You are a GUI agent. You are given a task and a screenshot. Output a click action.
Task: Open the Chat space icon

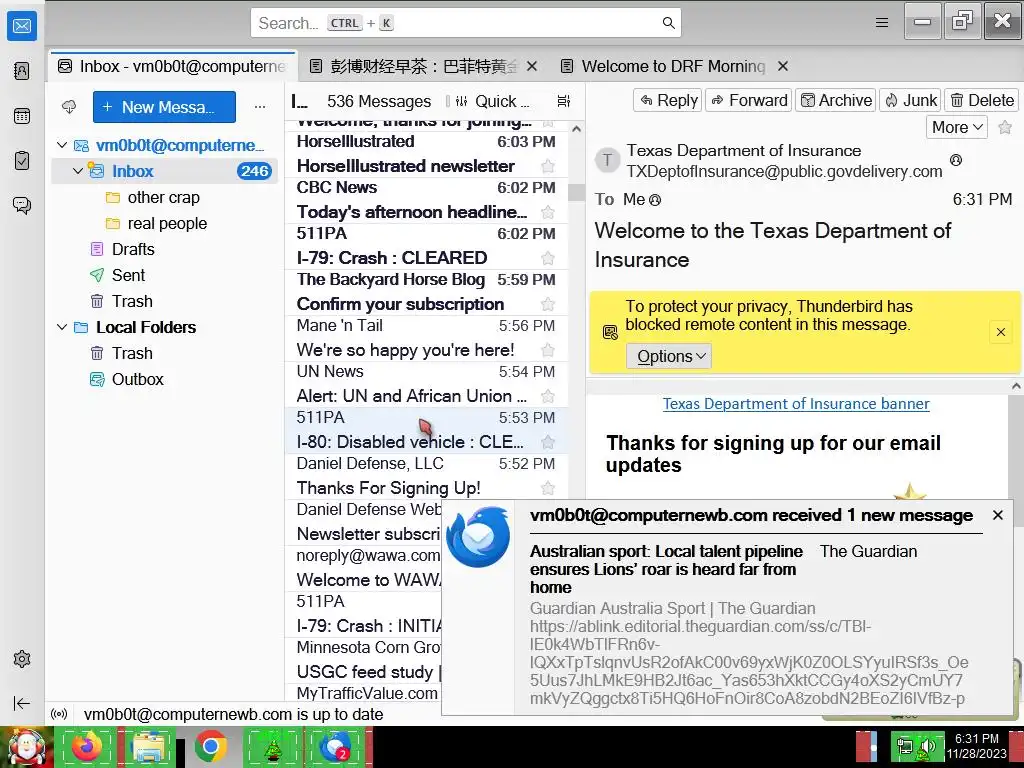[22, 205]
